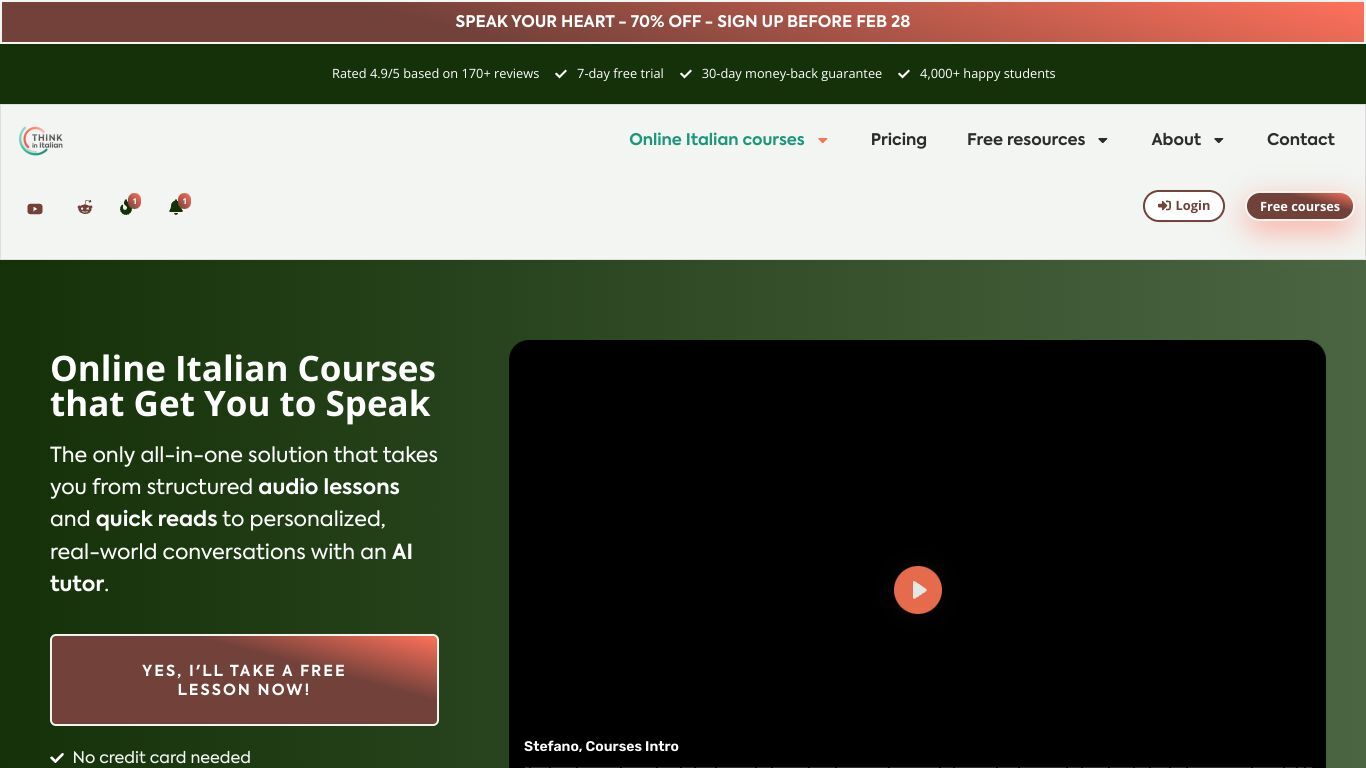
Task: Expand the About menu dropdown arrow
Action: click(1219, 140)
